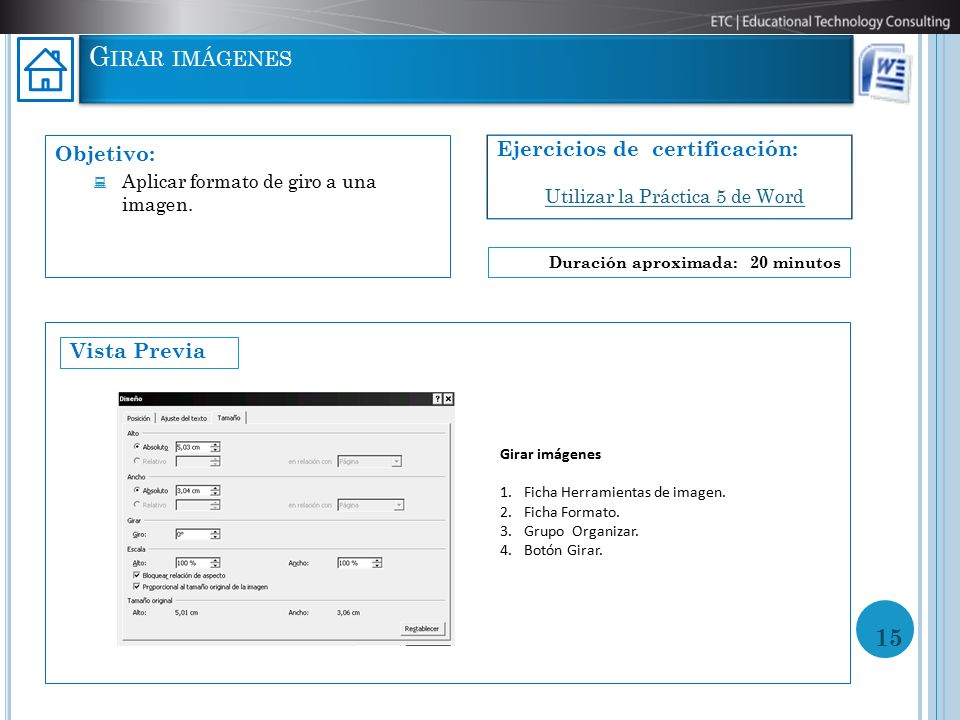This screenshot has height=720, width=960.
Task: Click the home icon beside the slide title
Action: pos(45,69)
